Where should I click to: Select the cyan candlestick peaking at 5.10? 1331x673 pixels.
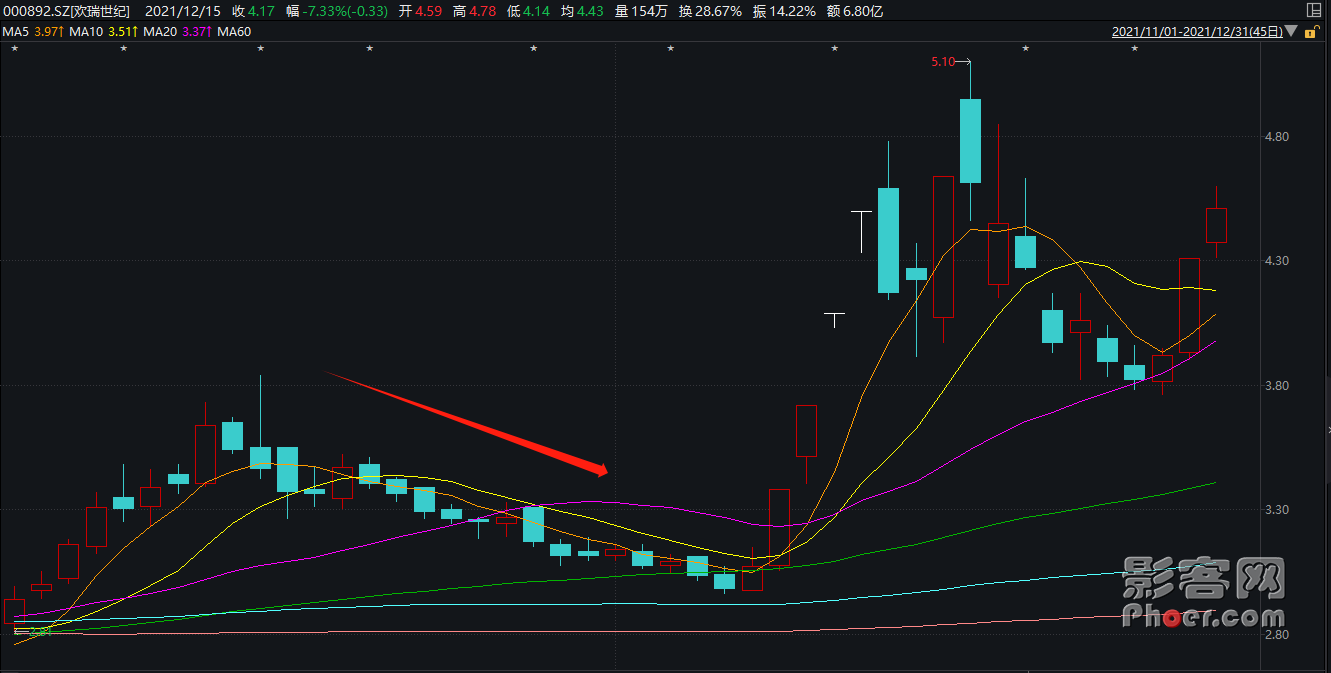970,140
